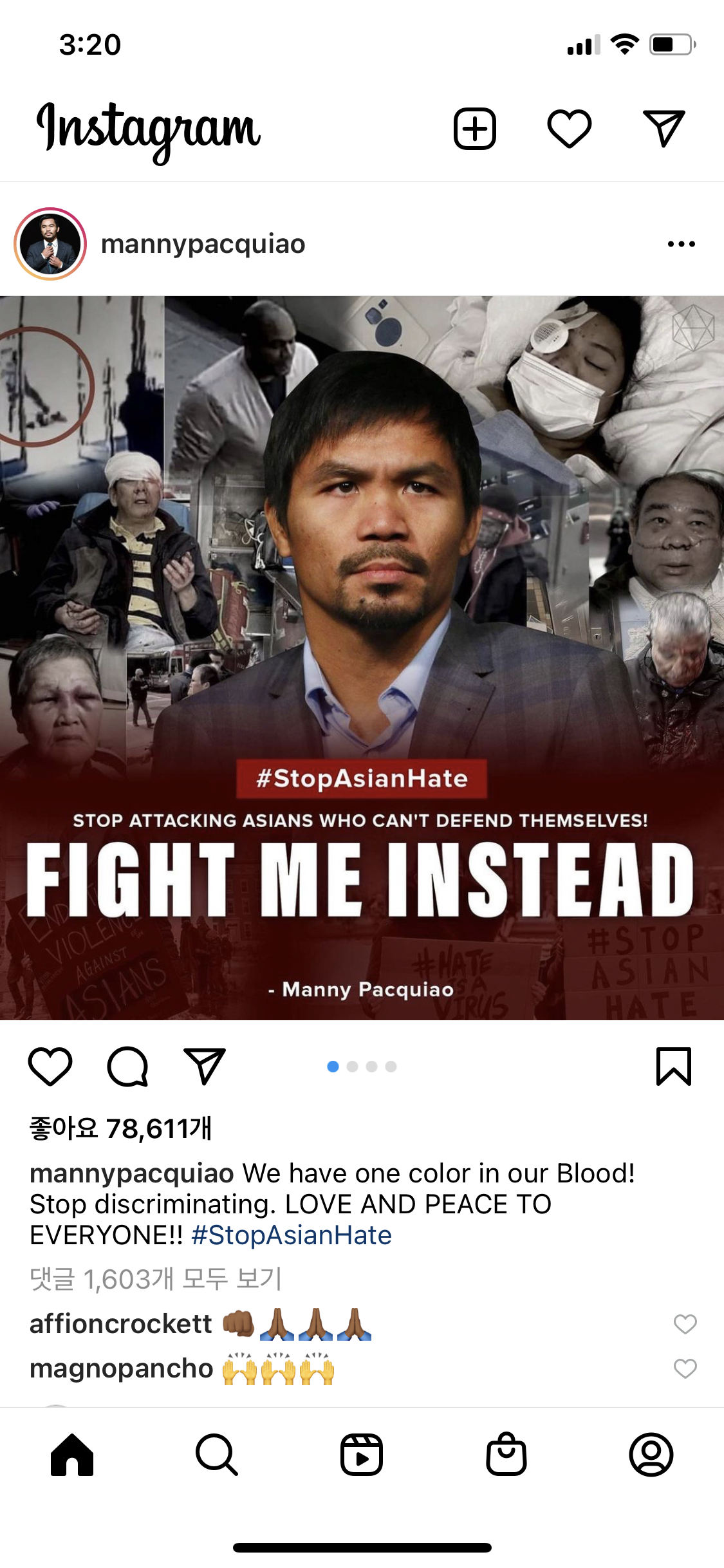Open direct messages paper plane icon
The image size is (724, 1568).
click(664, 129)
